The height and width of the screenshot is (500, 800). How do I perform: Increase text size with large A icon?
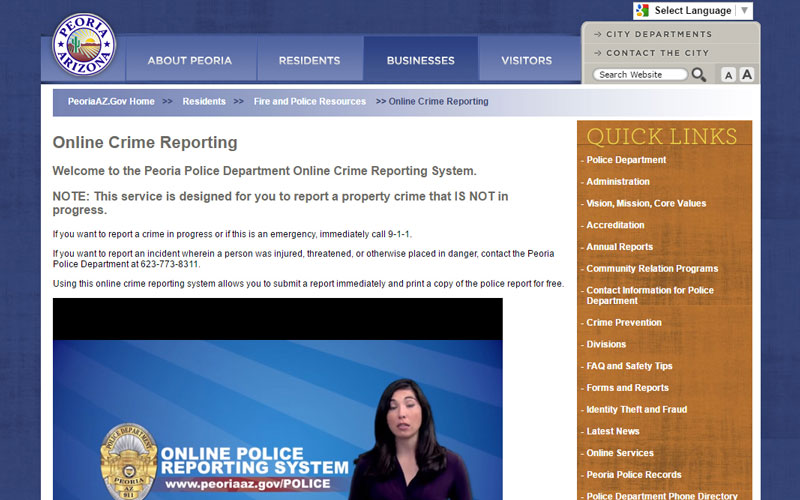coord(746,74)
